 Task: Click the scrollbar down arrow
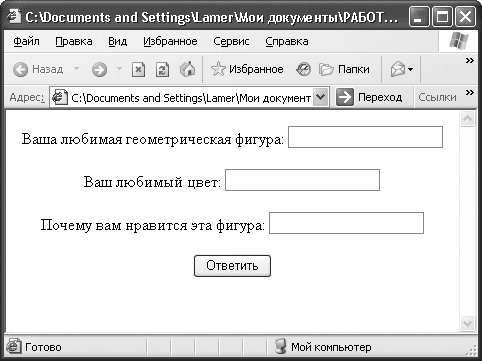(x=467, y=323)
